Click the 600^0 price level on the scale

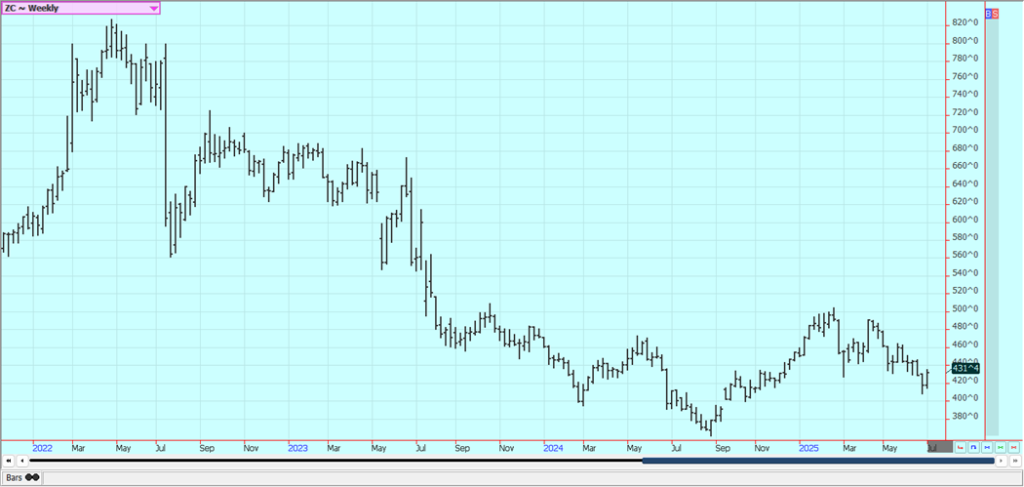point(965,219)
